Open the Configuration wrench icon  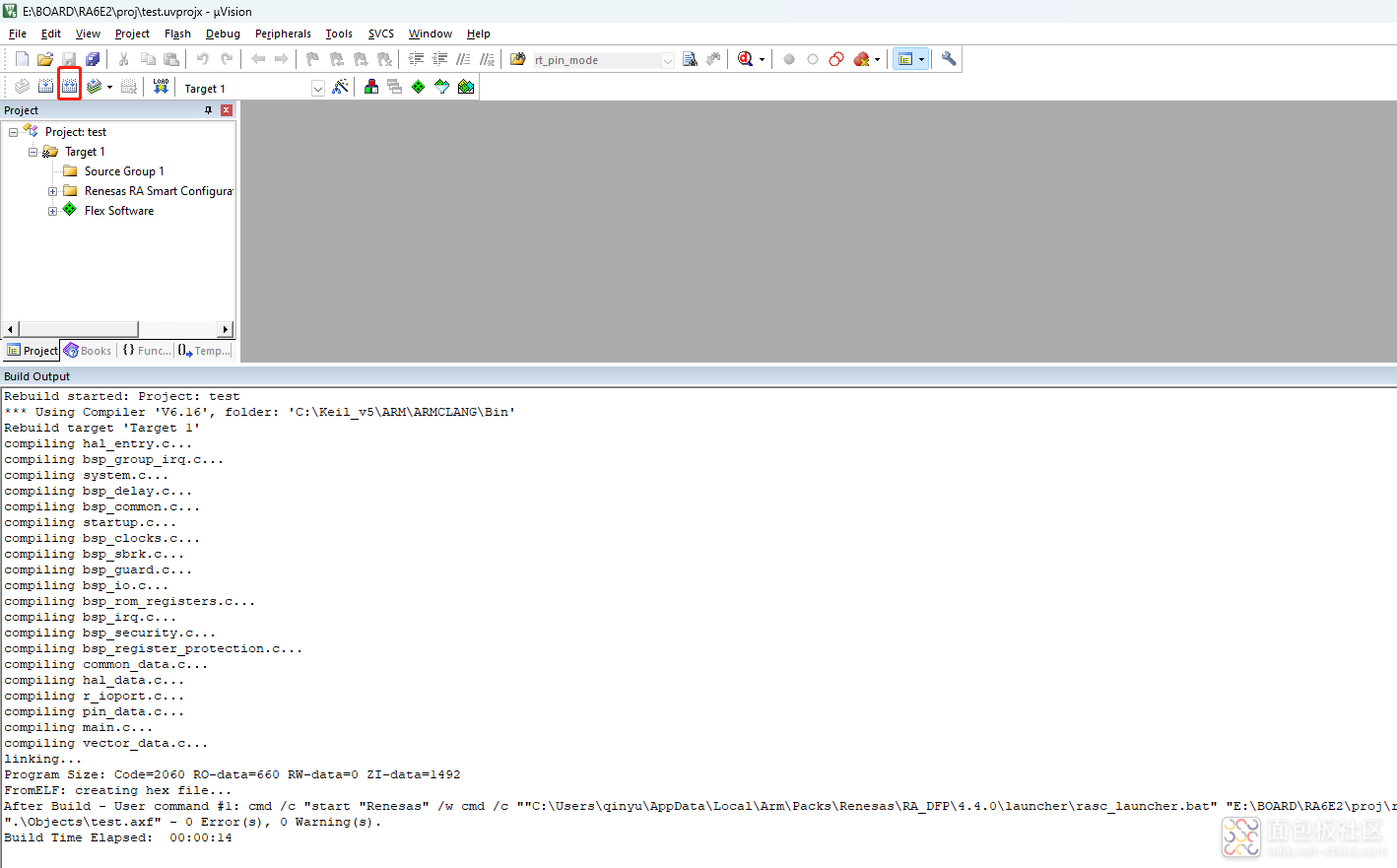pos(949,59)
